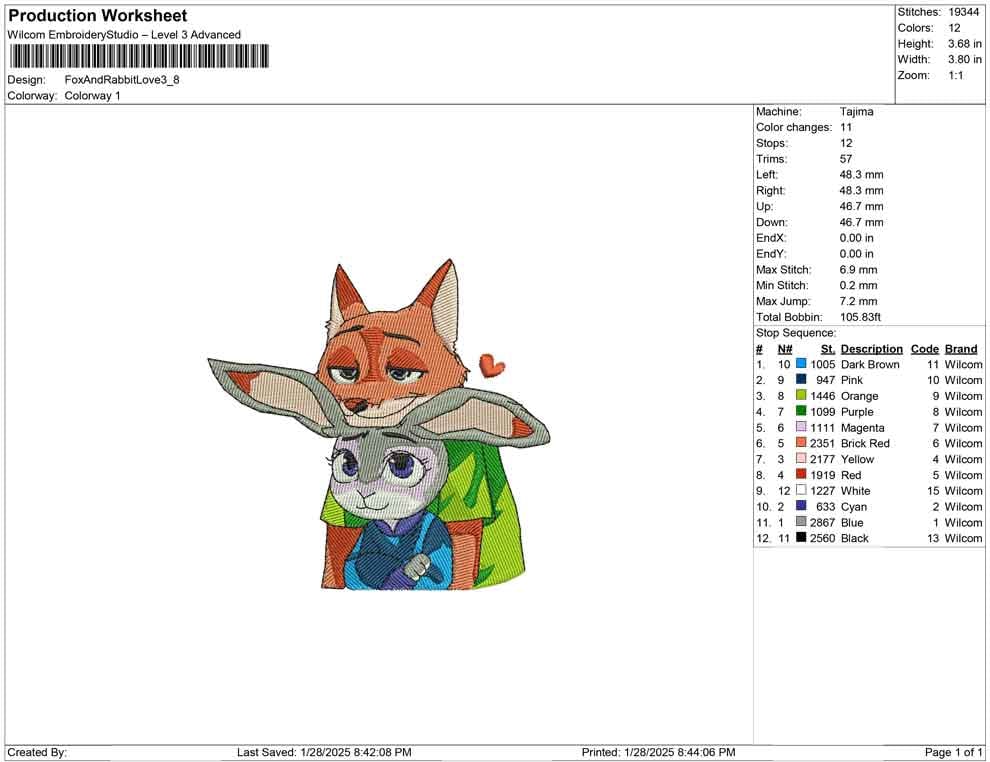Click the Stop Sequence label
Screen dimensions: 990x762
coord(796,333)
